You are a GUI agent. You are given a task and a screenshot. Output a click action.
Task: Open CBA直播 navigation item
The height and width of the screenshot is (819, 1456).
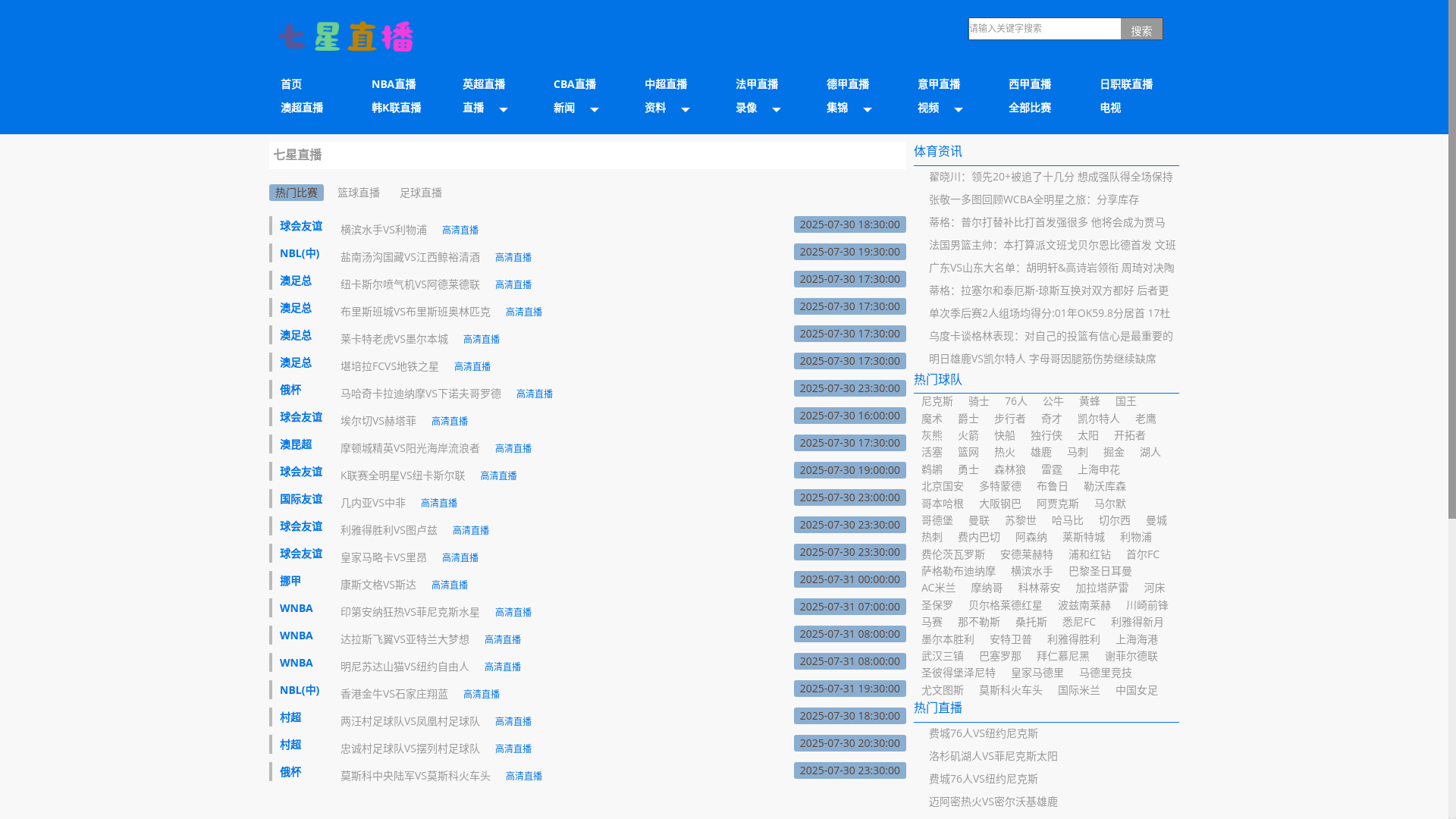(x=575, y=84)
